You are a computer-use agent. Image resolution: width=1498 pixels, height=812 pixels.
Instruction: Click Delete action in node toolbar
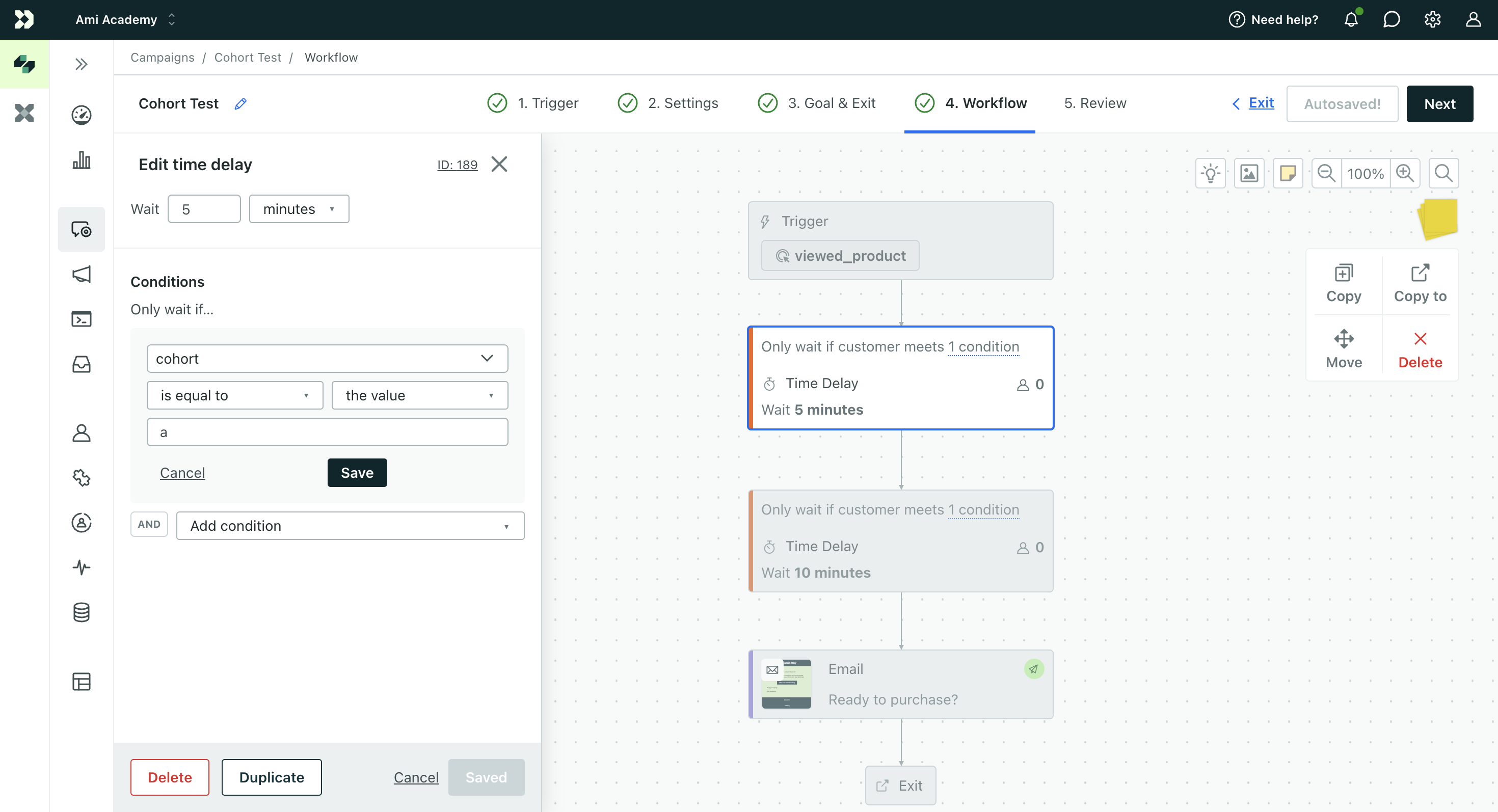pyautogui.click(x=1420, y=349)
